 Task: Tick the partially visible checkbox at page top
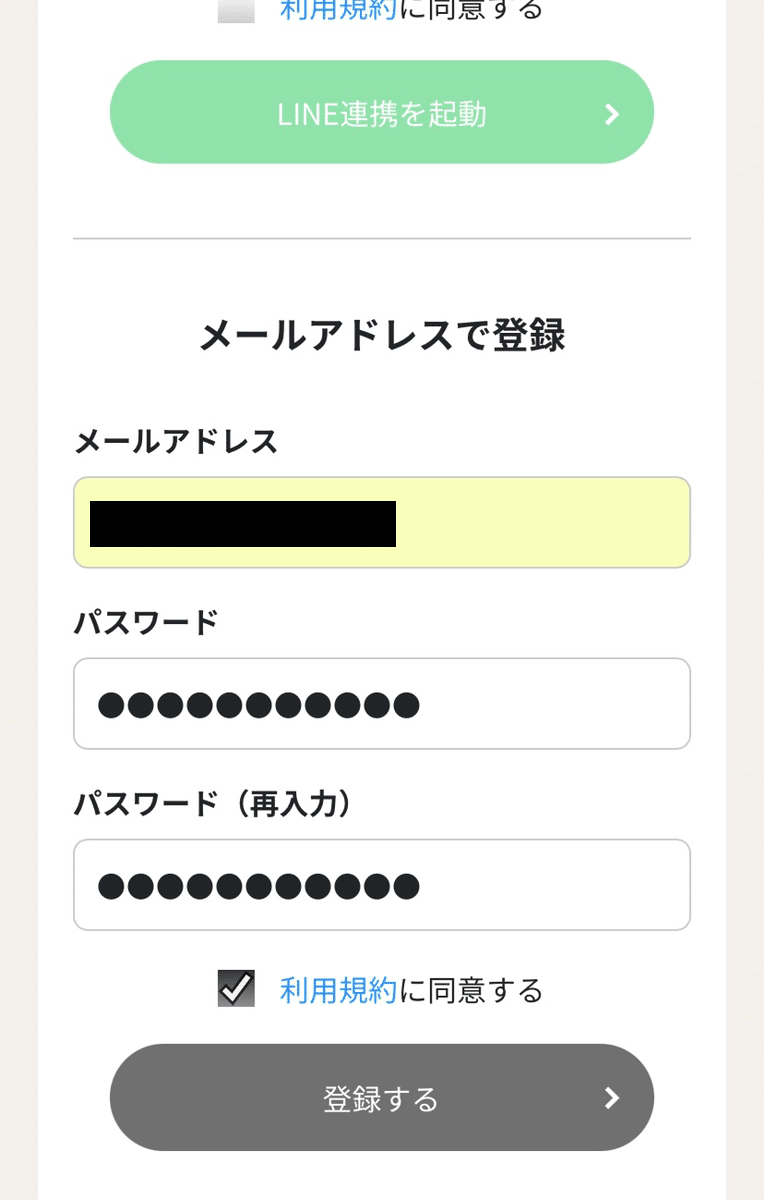[236, 10]
